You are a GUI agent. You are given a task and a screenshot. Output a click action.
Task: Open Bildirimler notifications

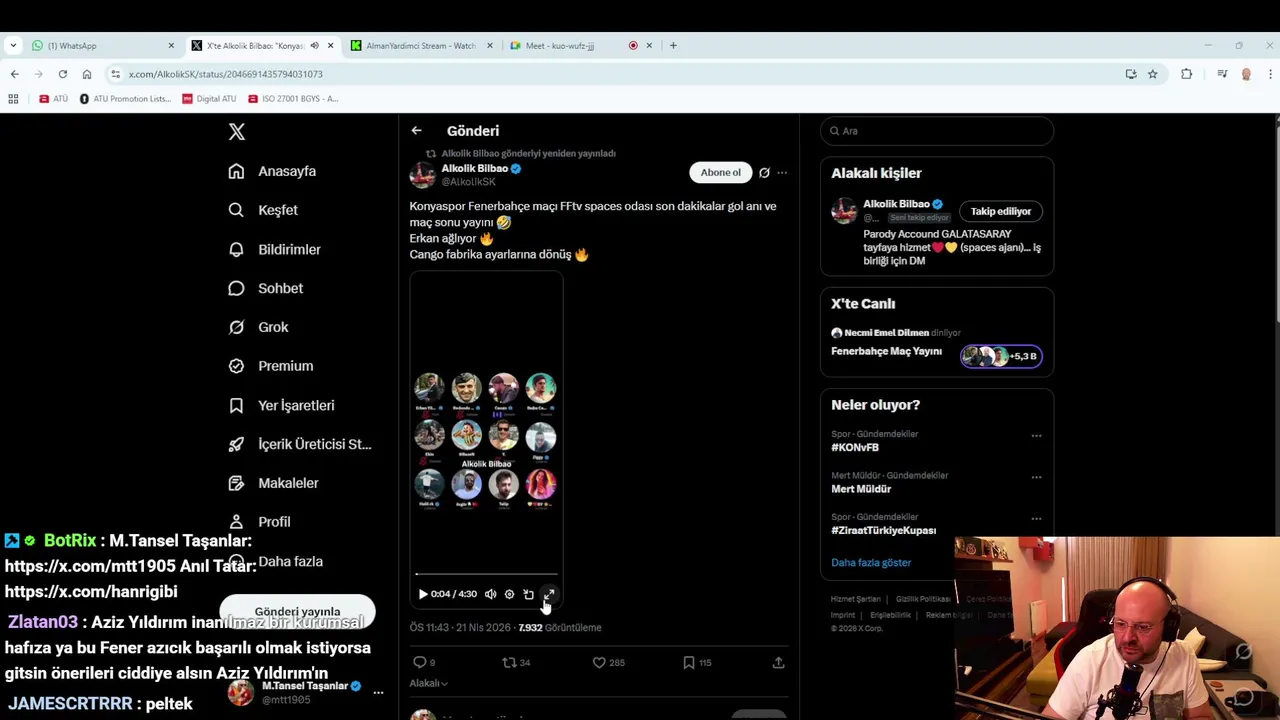click(274, 249)
